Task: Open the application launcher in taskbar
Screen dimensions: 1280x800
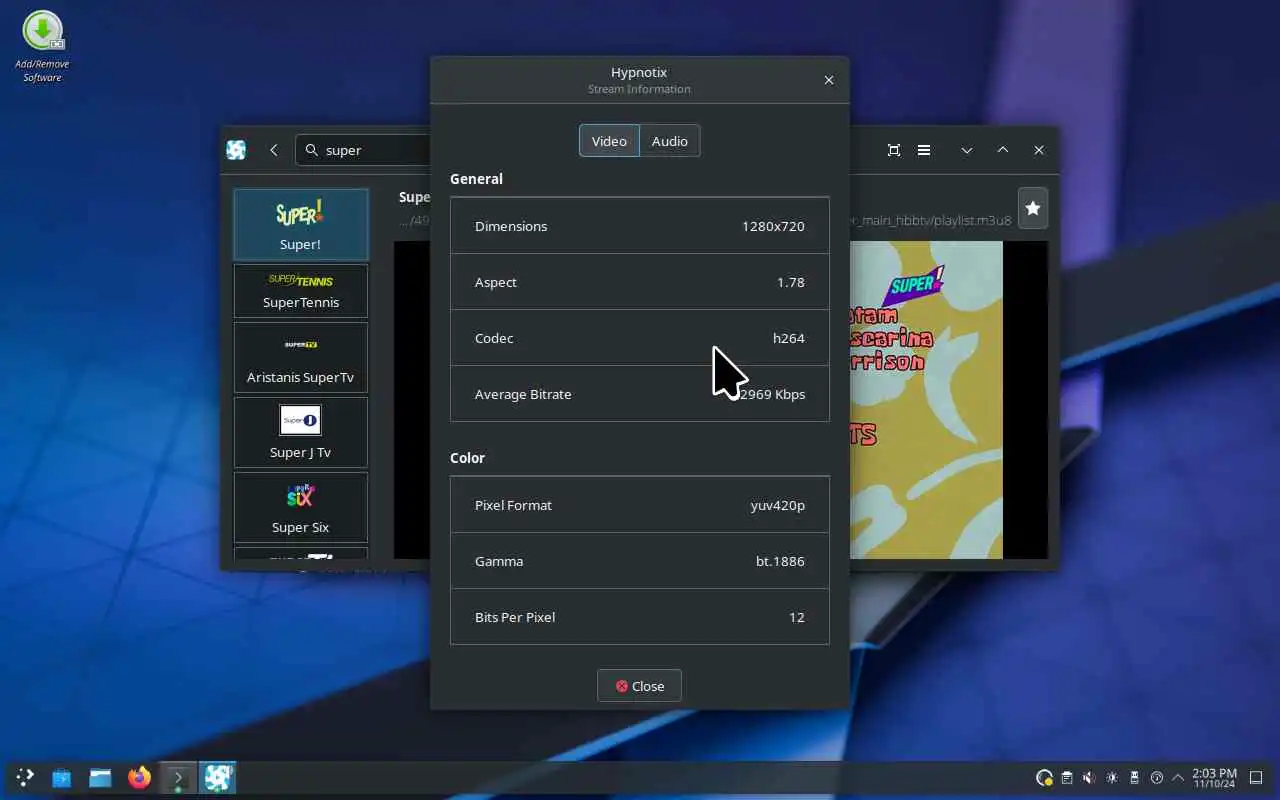Action: click(x=25, y=777)
